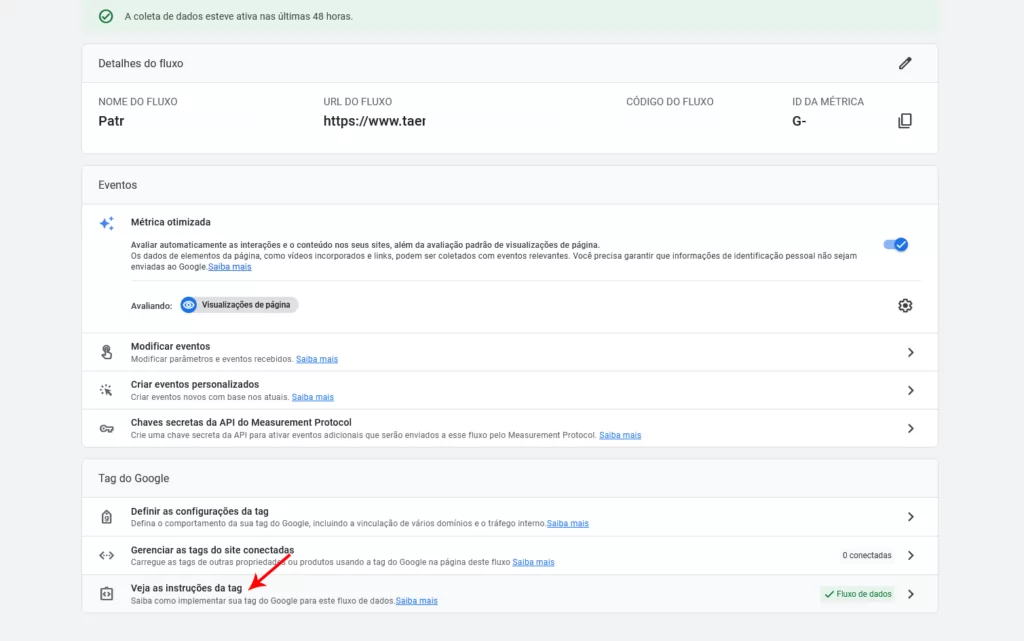Click the Fluxo de dados status badge
The width and height of the screenshot is (1024, 641).
[x=858, y=594]
